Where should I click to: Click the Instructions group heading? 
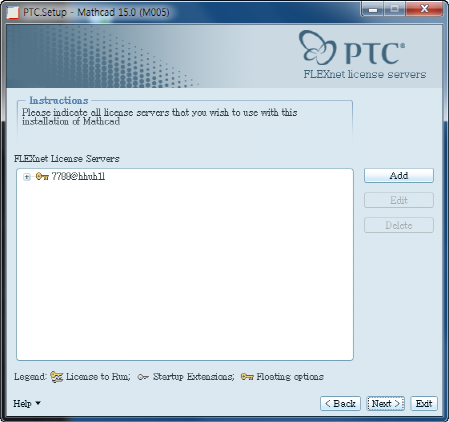point(59,100)
